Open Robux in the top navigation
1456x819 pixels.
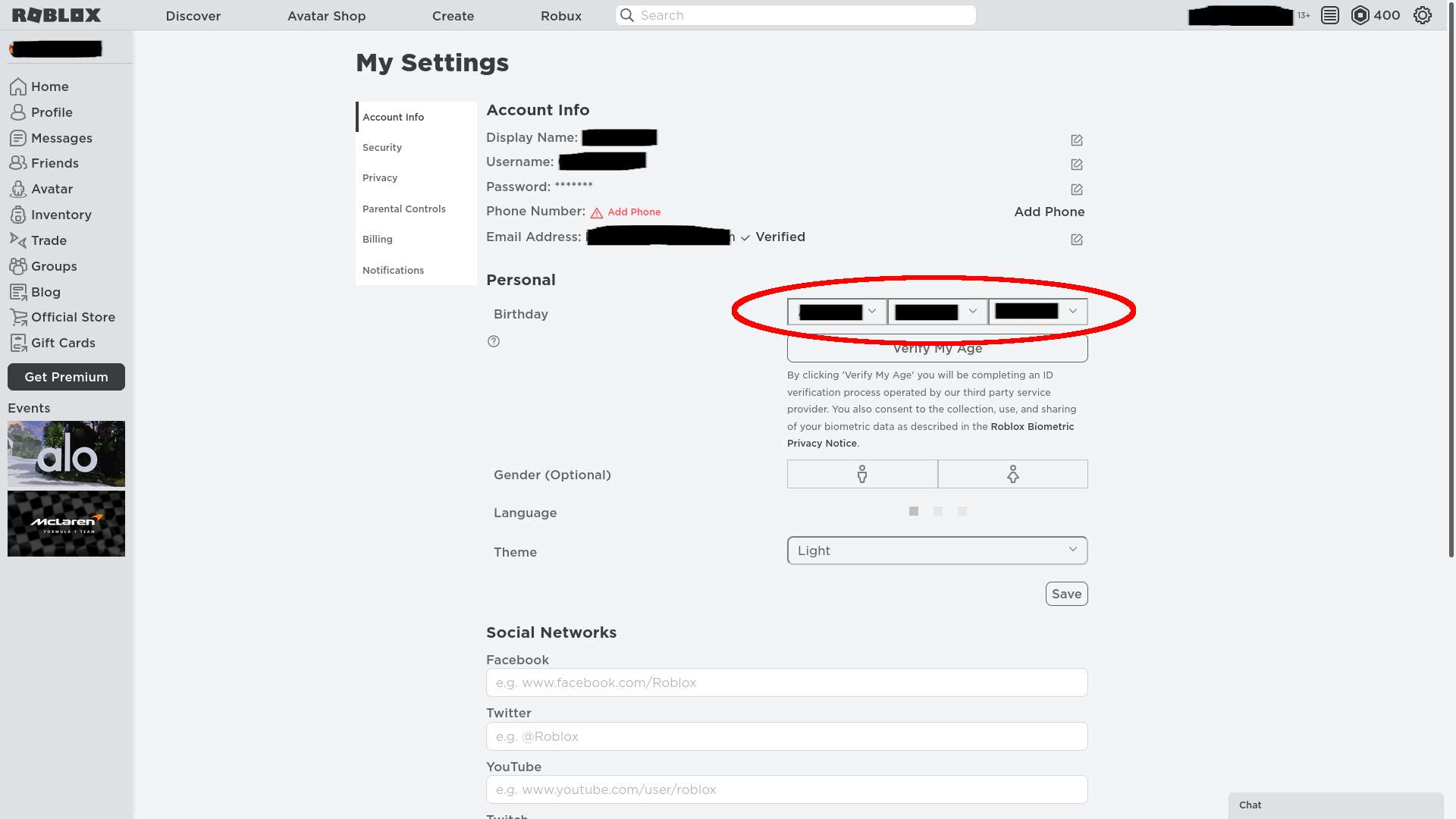click(x=561, y=16)
